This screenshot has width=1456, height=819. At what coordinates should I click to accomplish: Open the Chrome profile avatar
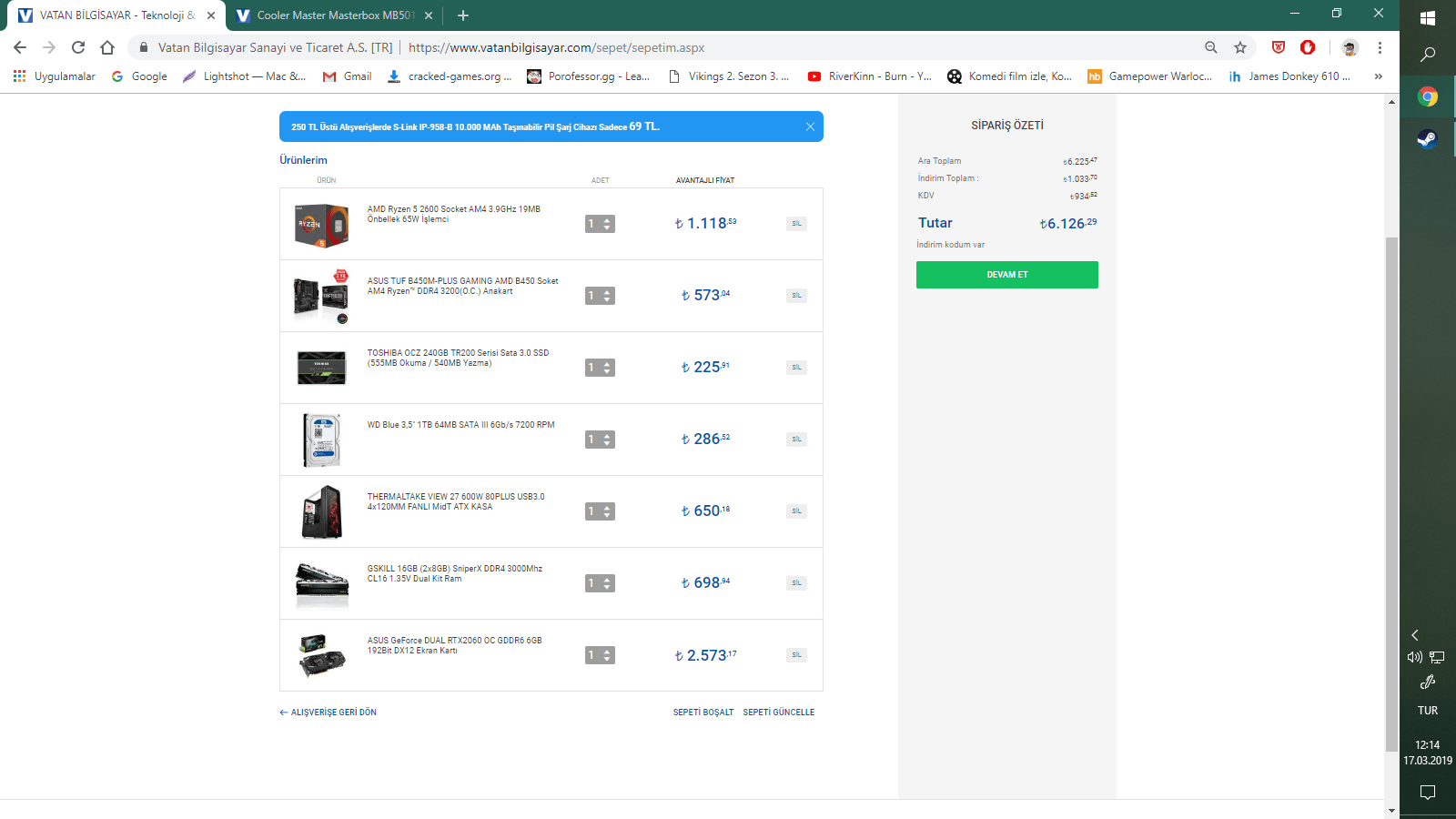[1350, 47]
